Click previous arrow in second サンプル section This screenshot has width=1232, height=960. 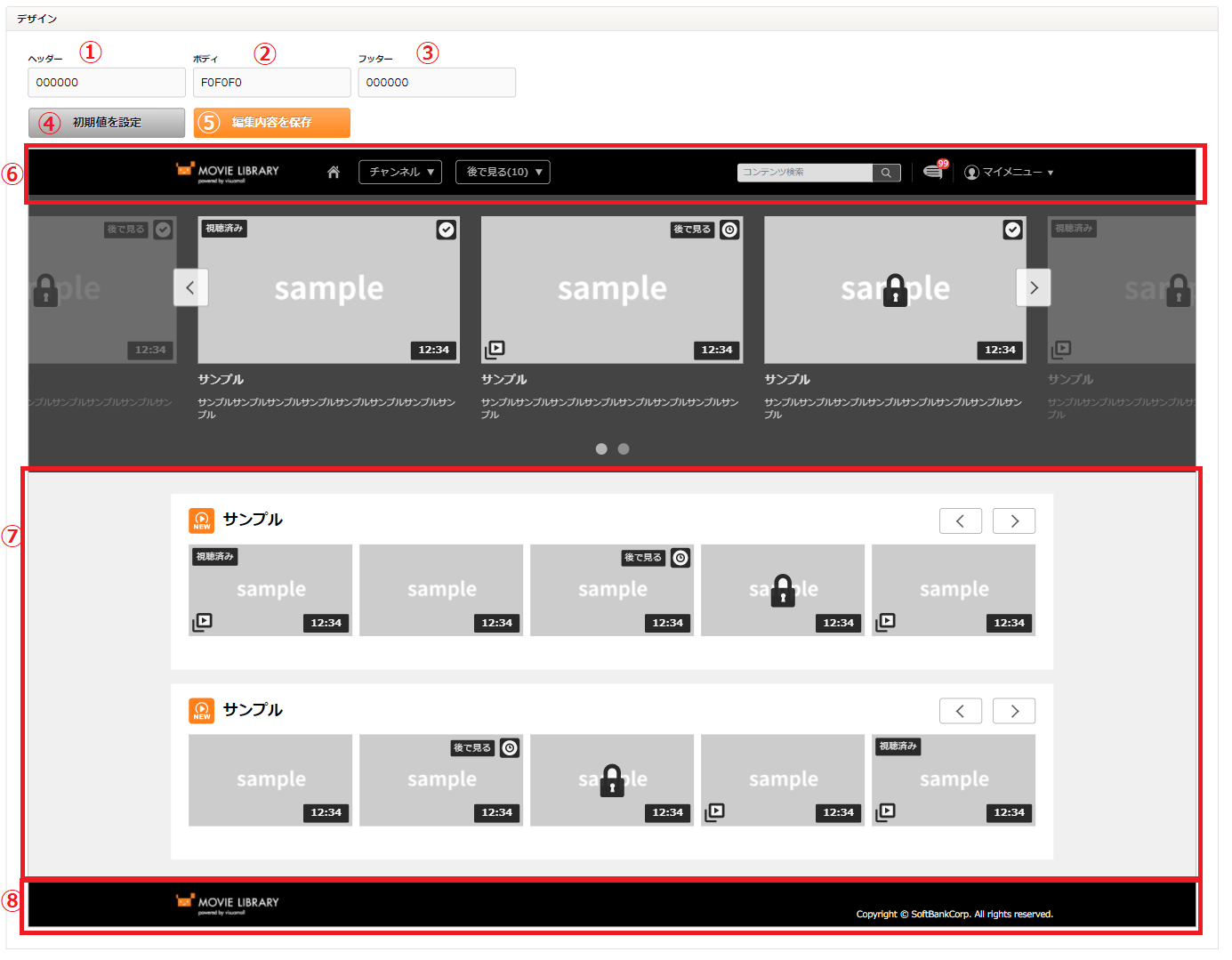tap(961, 711)
